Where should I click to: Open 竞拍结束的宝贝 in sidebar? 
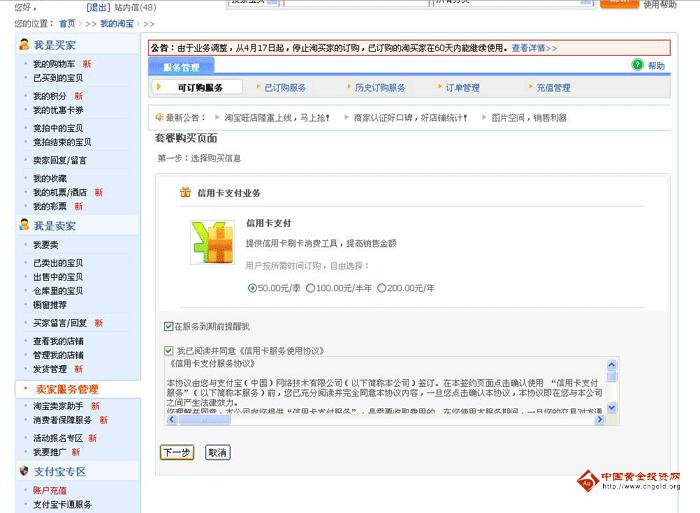pos(62,142)
